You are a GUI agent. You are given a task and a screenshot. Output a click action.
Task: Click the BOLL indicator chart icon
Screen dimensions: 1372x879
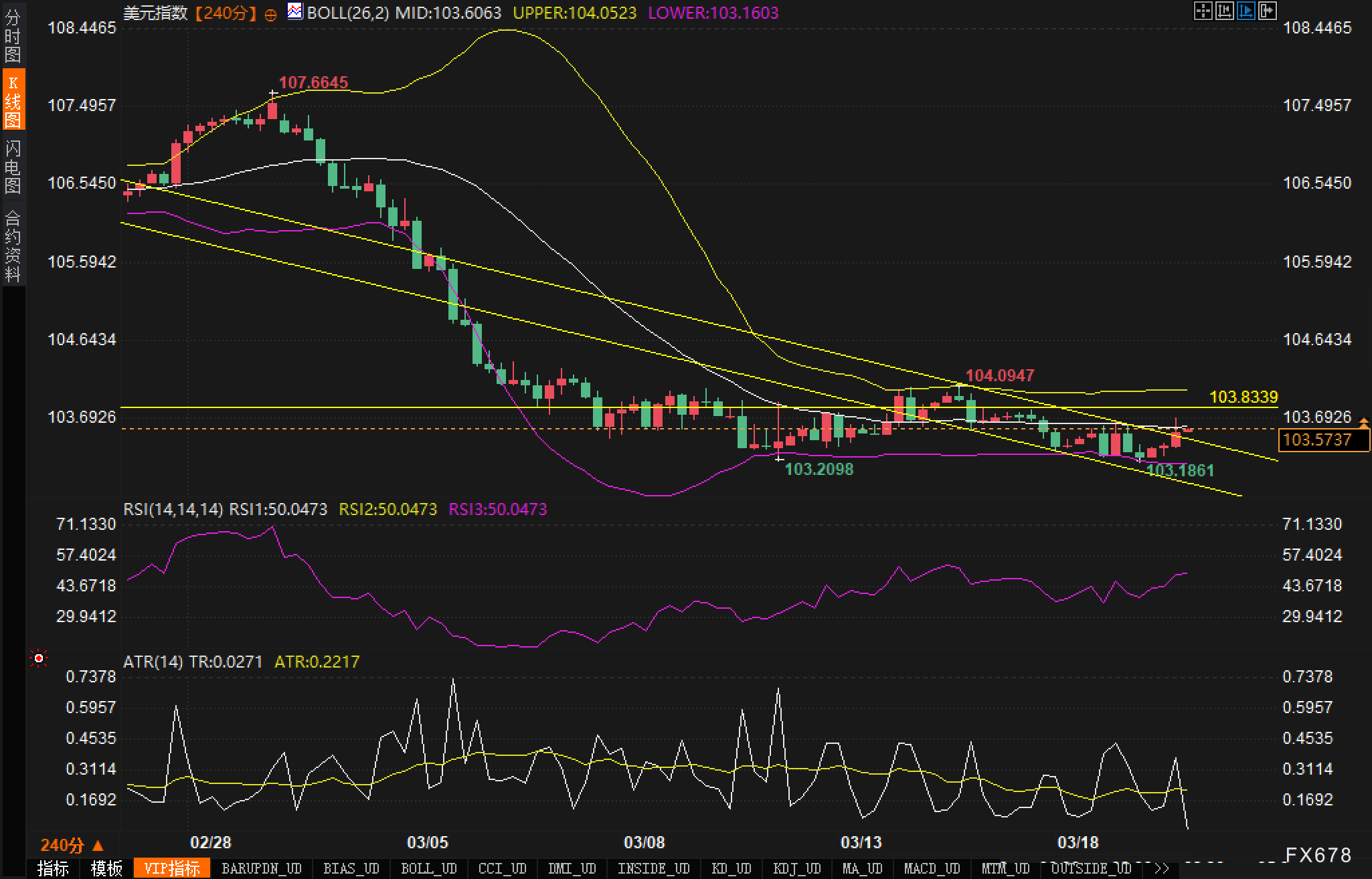294,11
